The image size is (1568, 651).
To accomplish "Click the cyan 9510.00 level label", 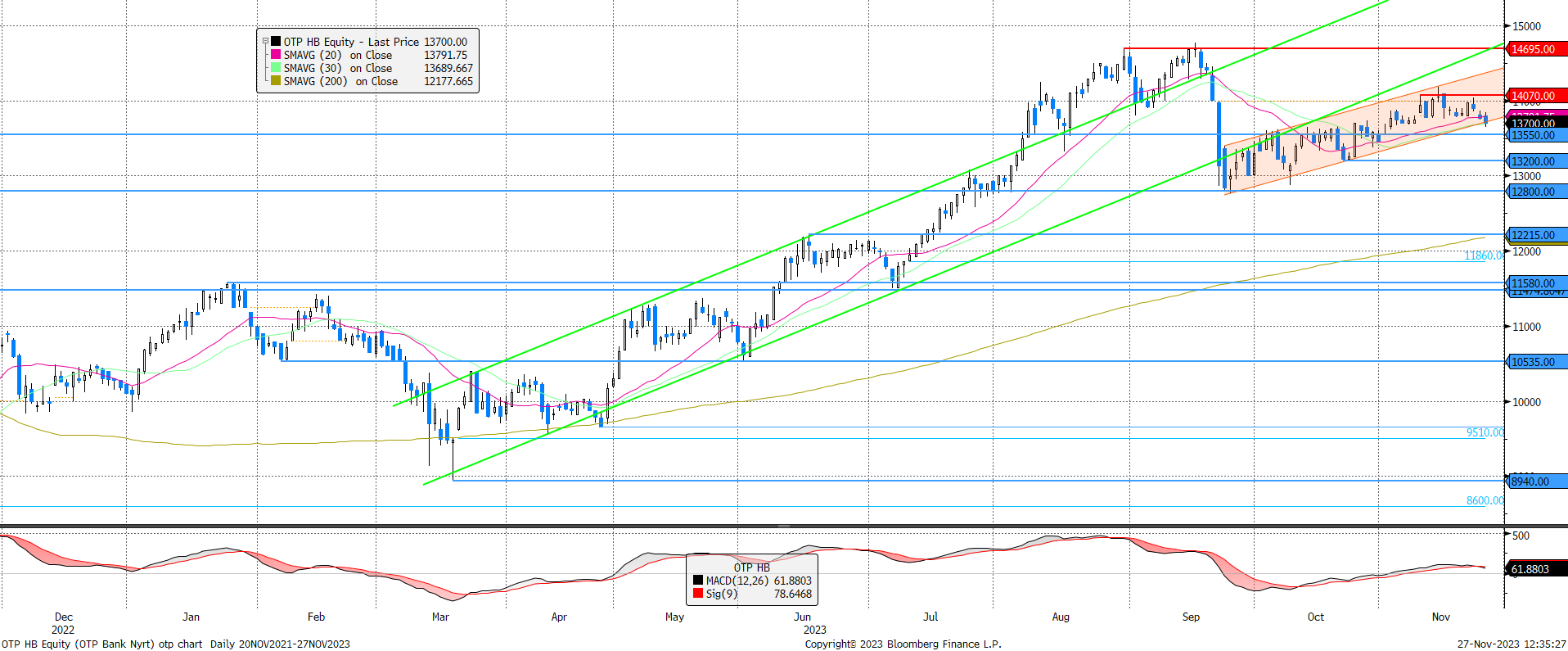I will pyautogui.click(x=1485, y=432).
